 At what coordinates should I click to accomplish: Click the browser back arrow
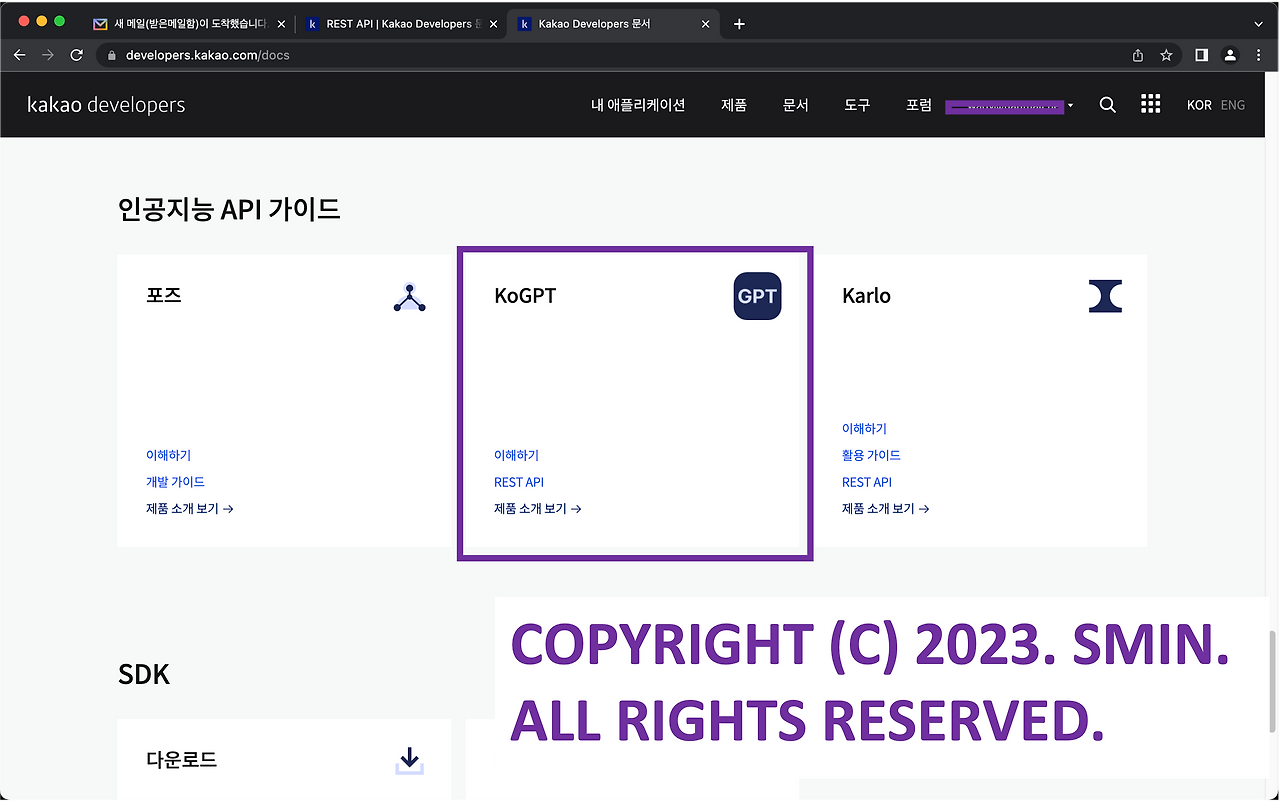point(19,55)
